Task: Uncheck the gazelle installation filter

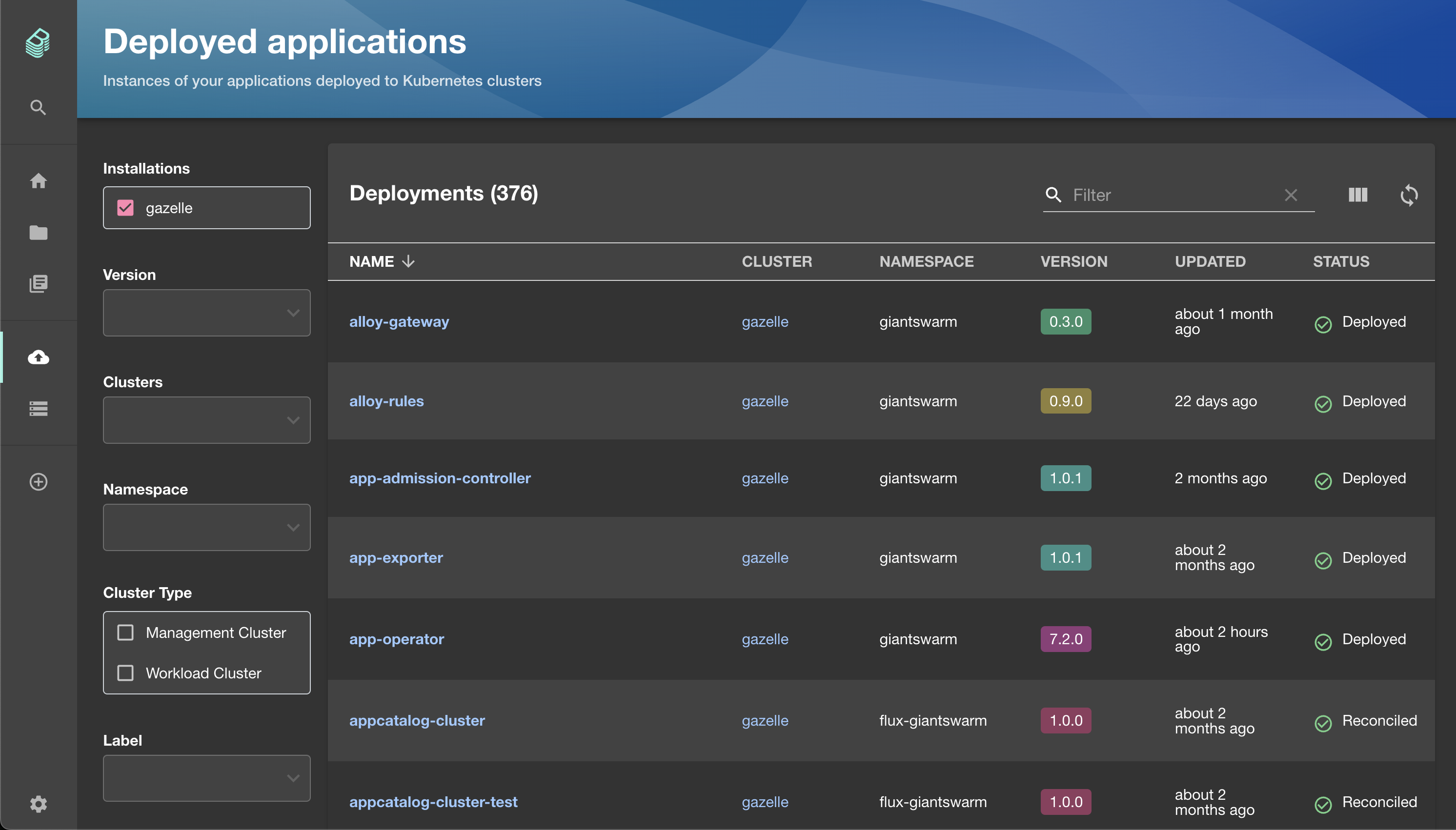Action: (125, 208)
